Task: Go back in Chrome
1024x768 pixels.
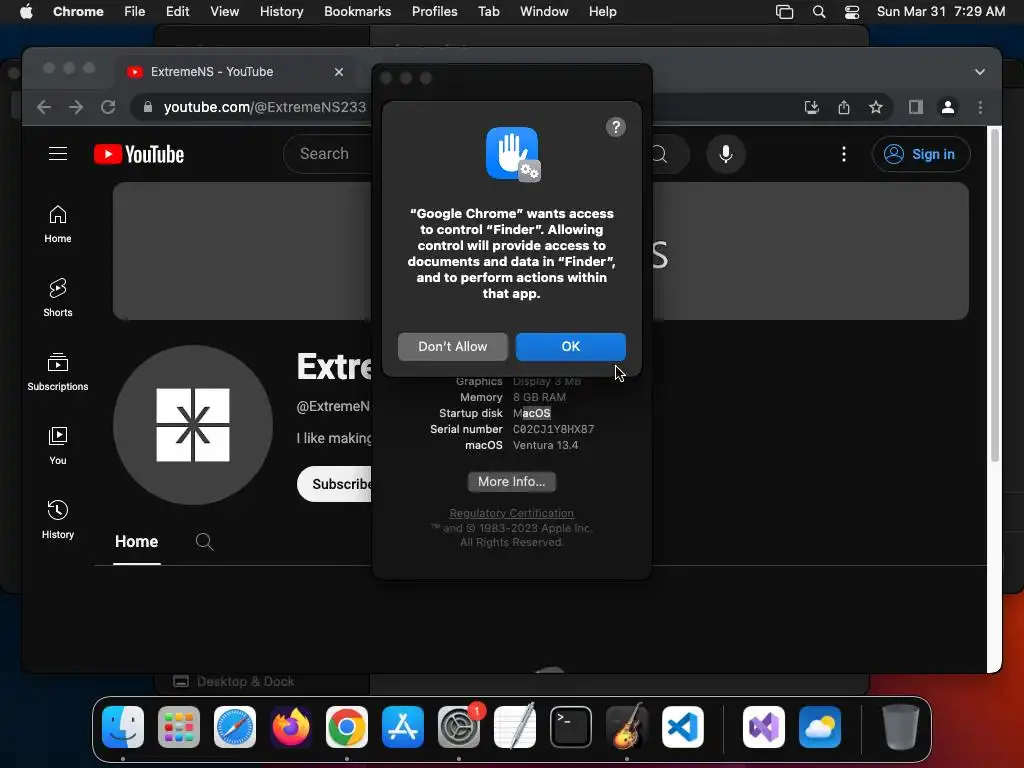Action: (x=44, y=107)
